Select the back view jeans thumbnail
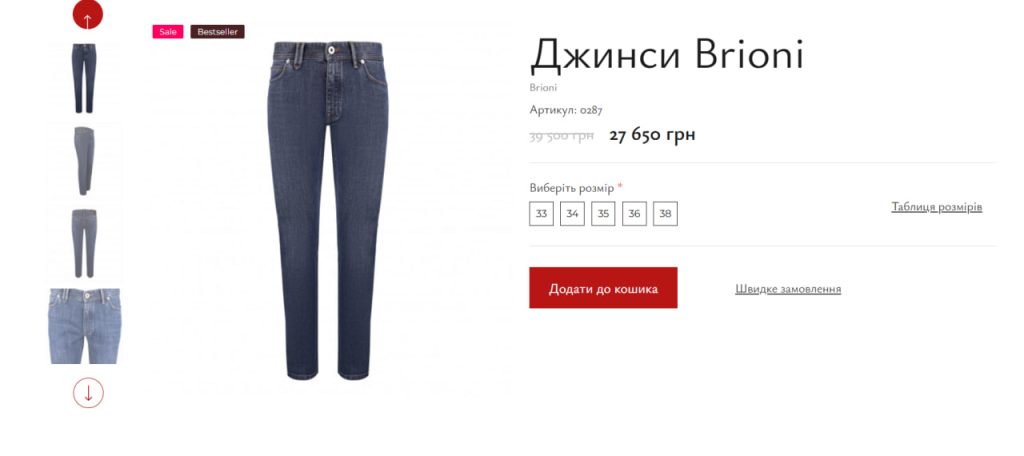The width and height of the screenshot is (1024, 456). click(84, 243)
